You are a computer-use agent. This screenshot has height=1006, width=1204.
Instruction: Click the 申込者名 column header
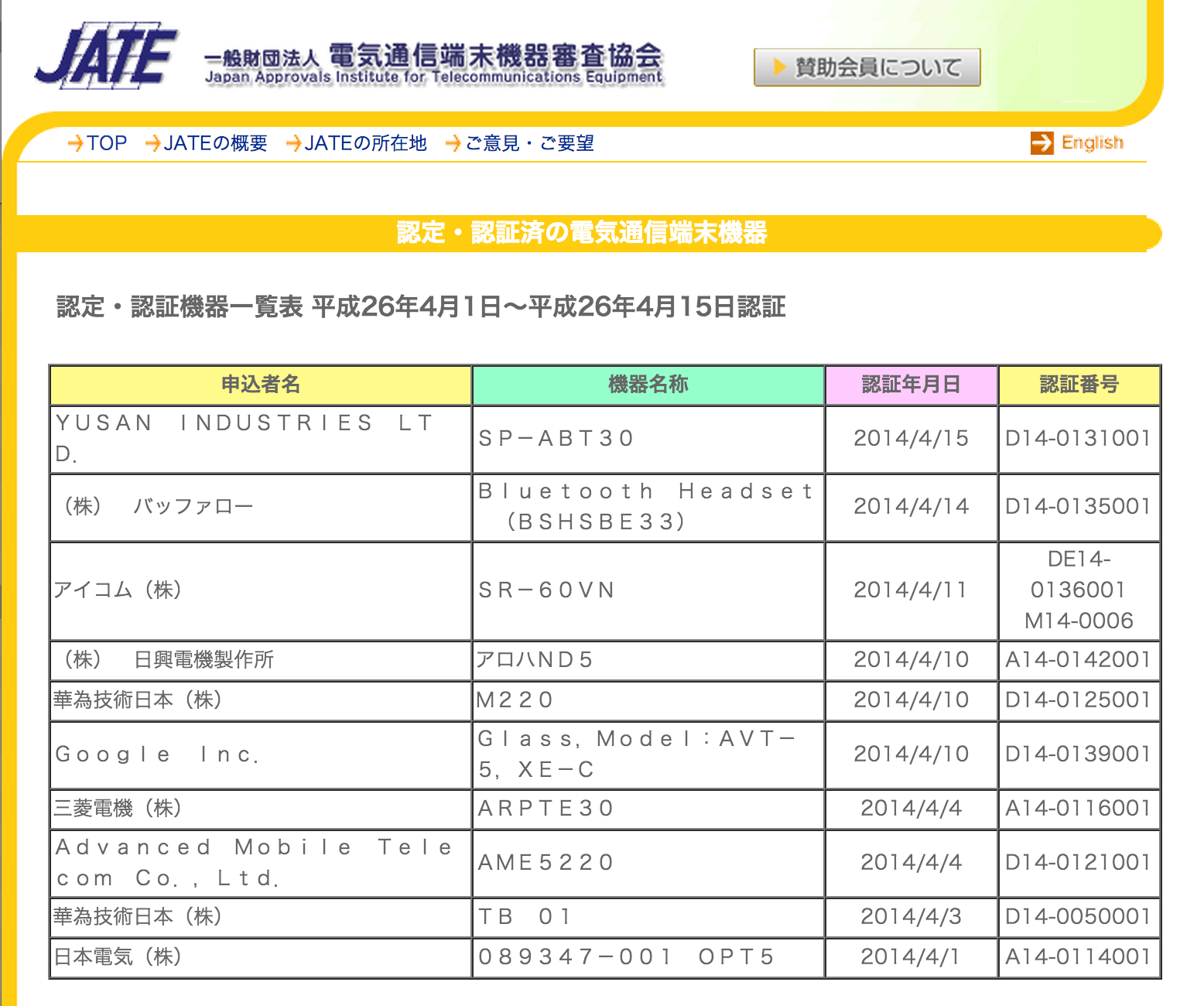tap(261, 385)
